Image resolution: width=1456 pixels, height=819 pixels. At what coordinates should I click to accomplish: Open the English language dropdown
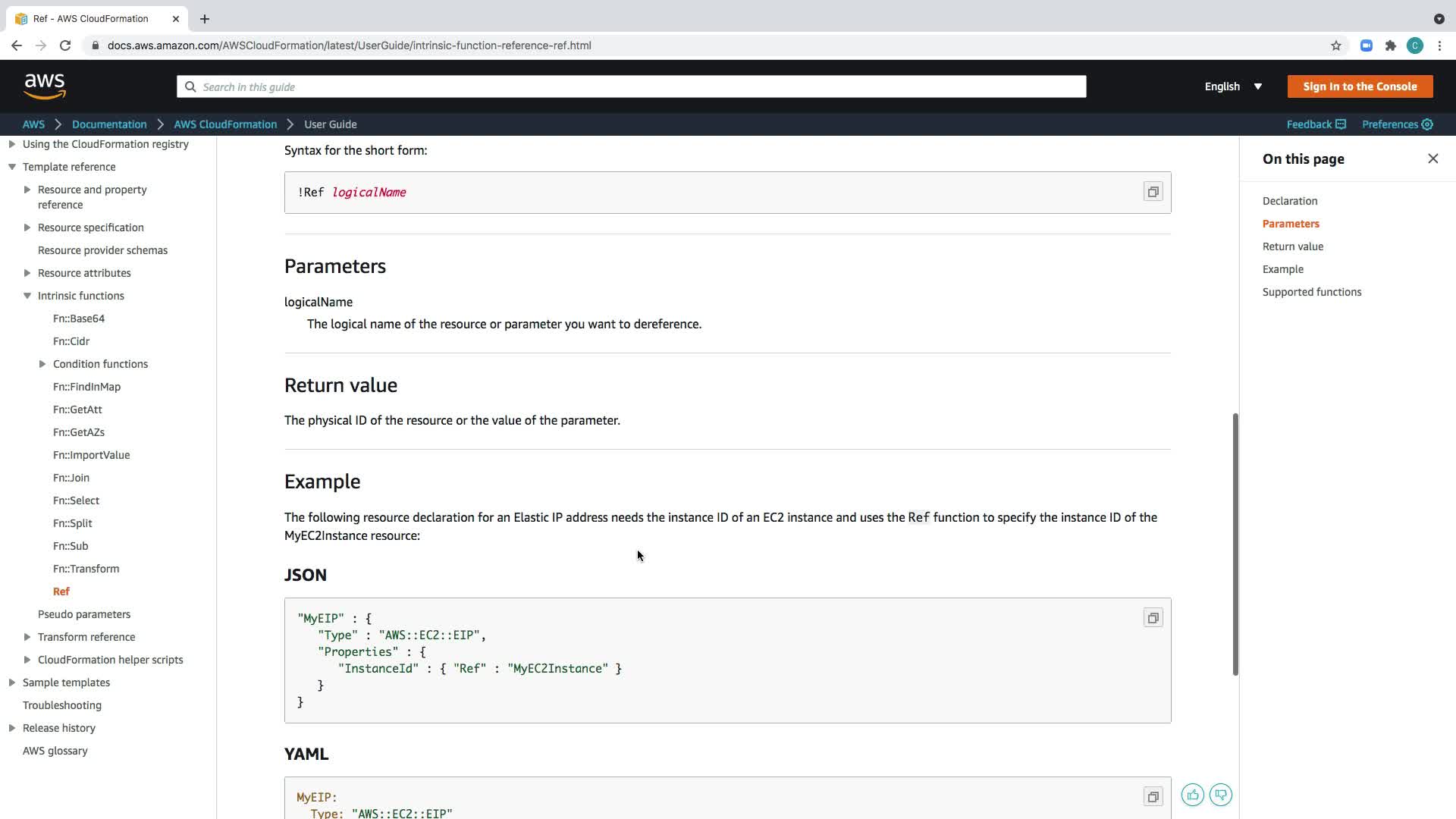pyautogui.click(x=1233, y=86)
